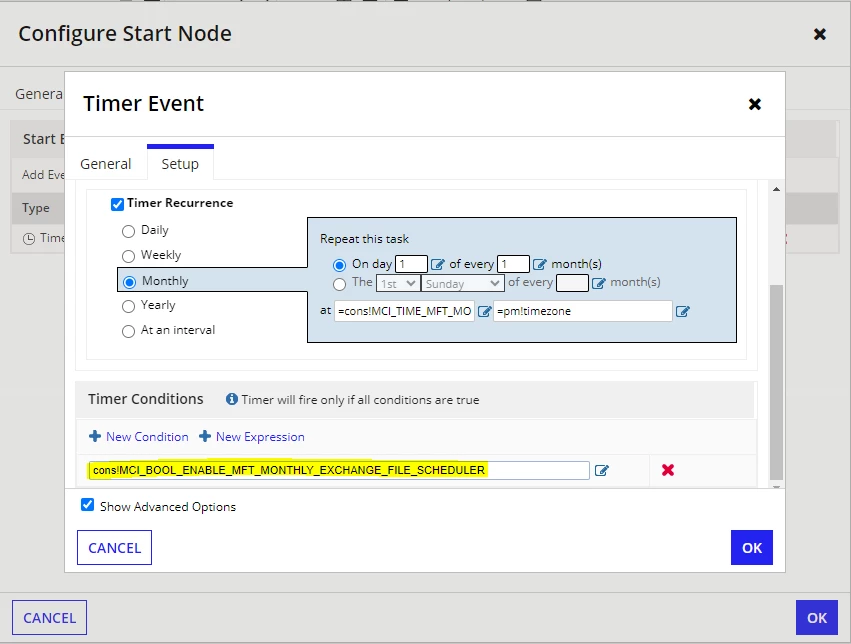Open expression editor beside the disabled month(s) field
The width and height of the screenshot is (851, 644).
598,283
